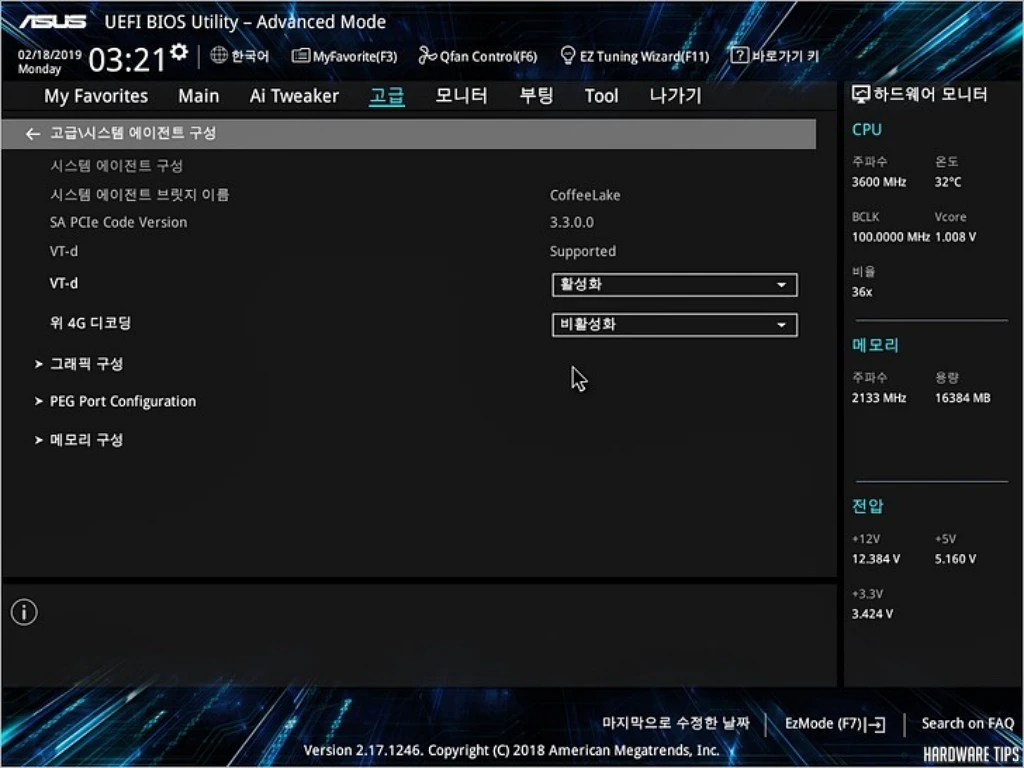Switch to My Favorites tab
This screenshot has width=1024, height=768.
tap(96, 96)
